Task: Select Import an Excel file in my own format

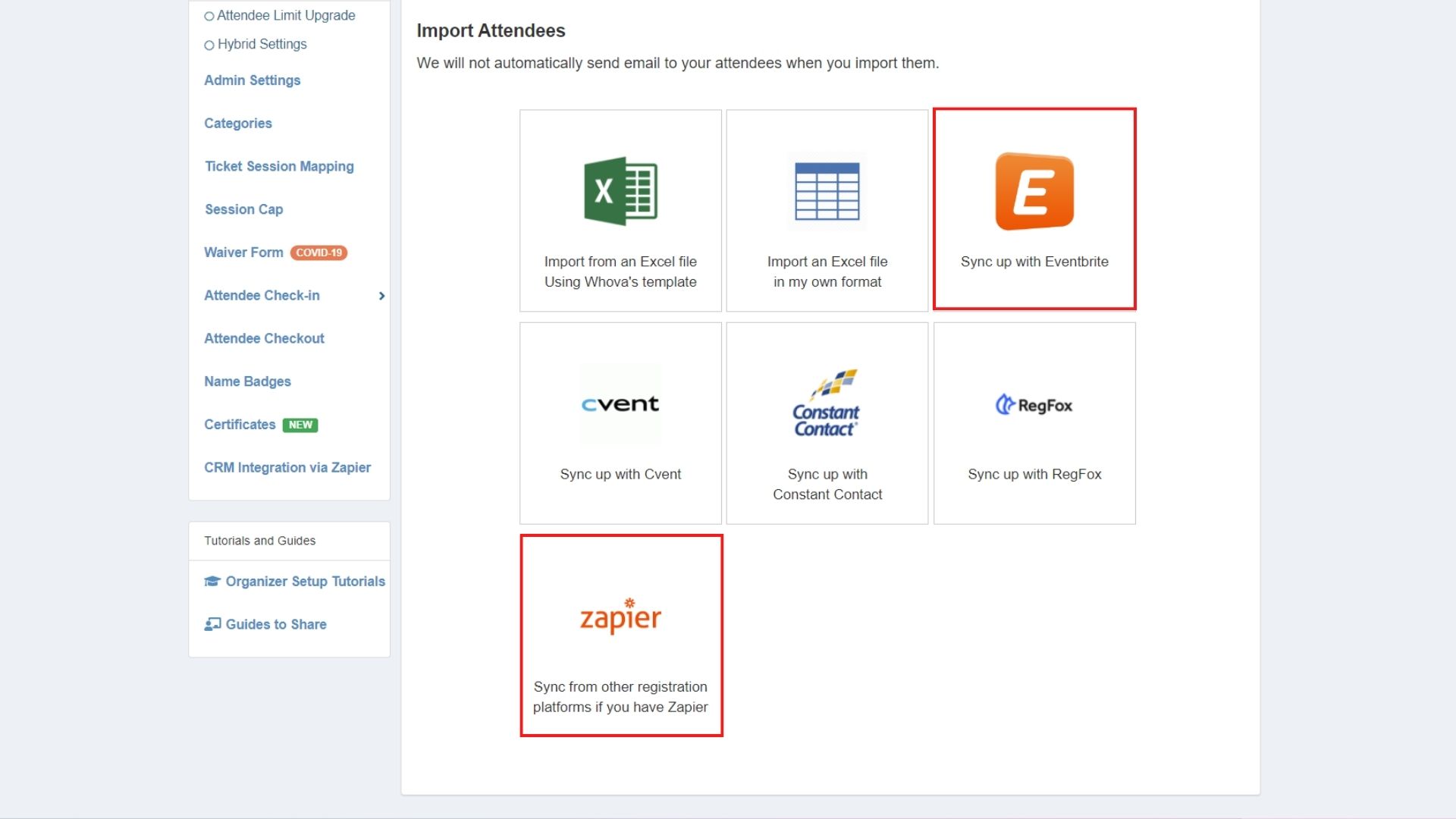Action: (x=827, y=211)
